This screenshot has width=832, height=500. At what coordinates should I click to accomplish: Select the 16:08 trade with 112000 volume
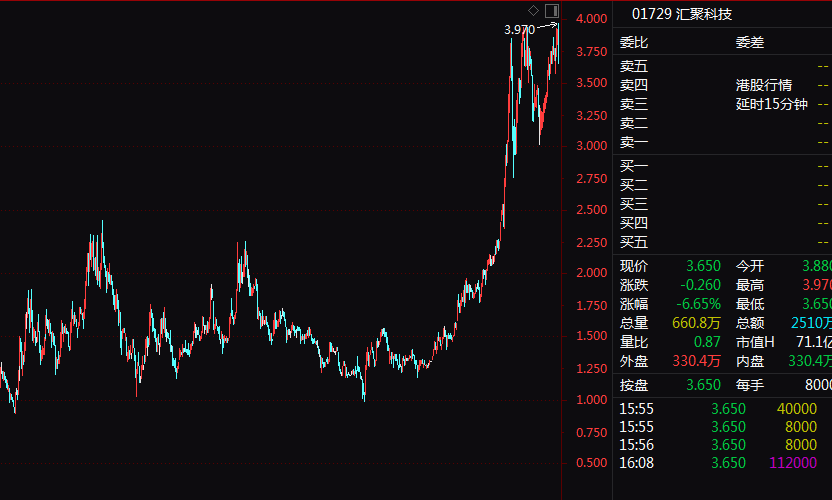(720, 463)
